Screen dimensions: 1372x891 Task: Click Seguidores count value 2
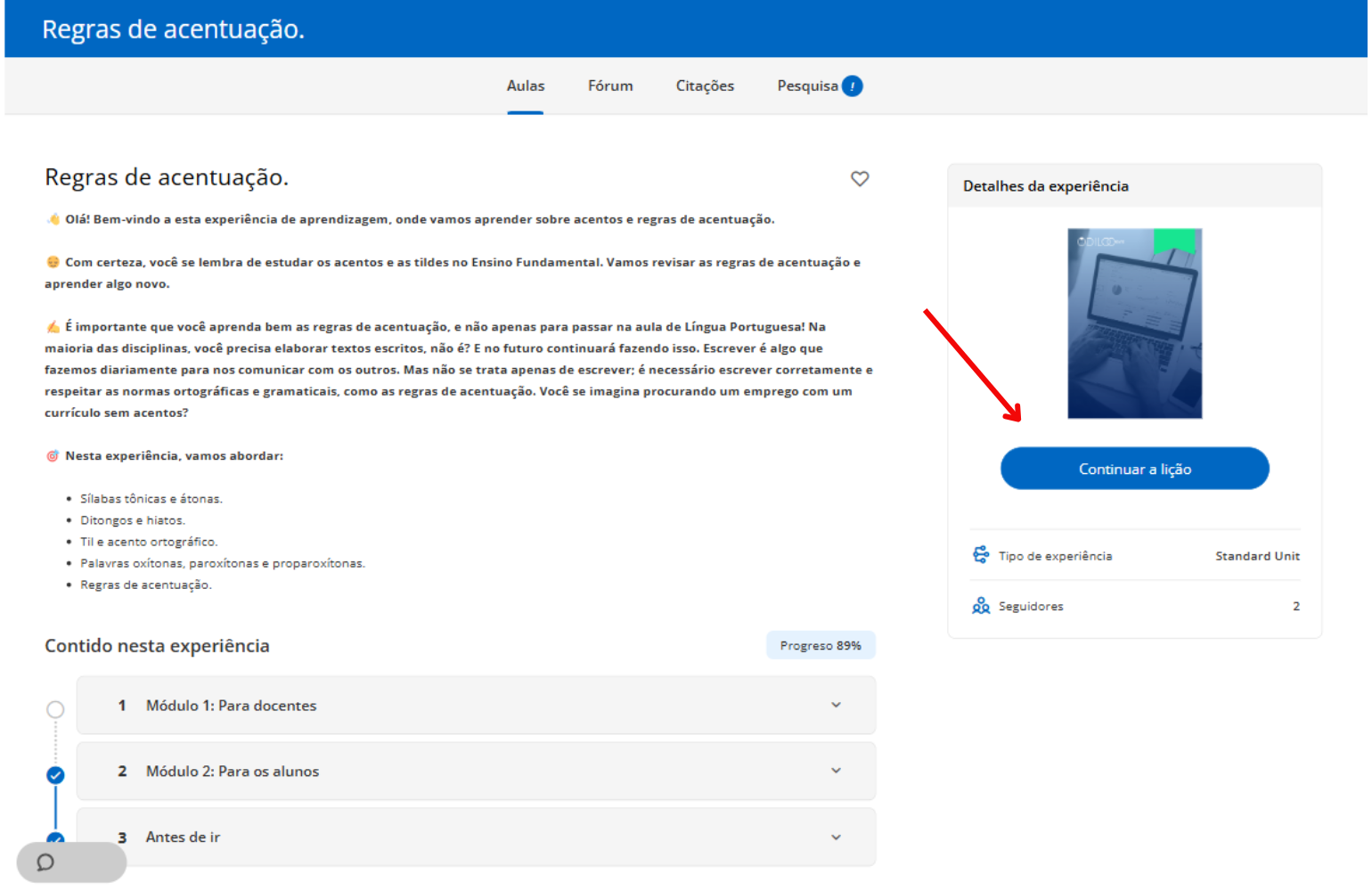[1296, 607]
